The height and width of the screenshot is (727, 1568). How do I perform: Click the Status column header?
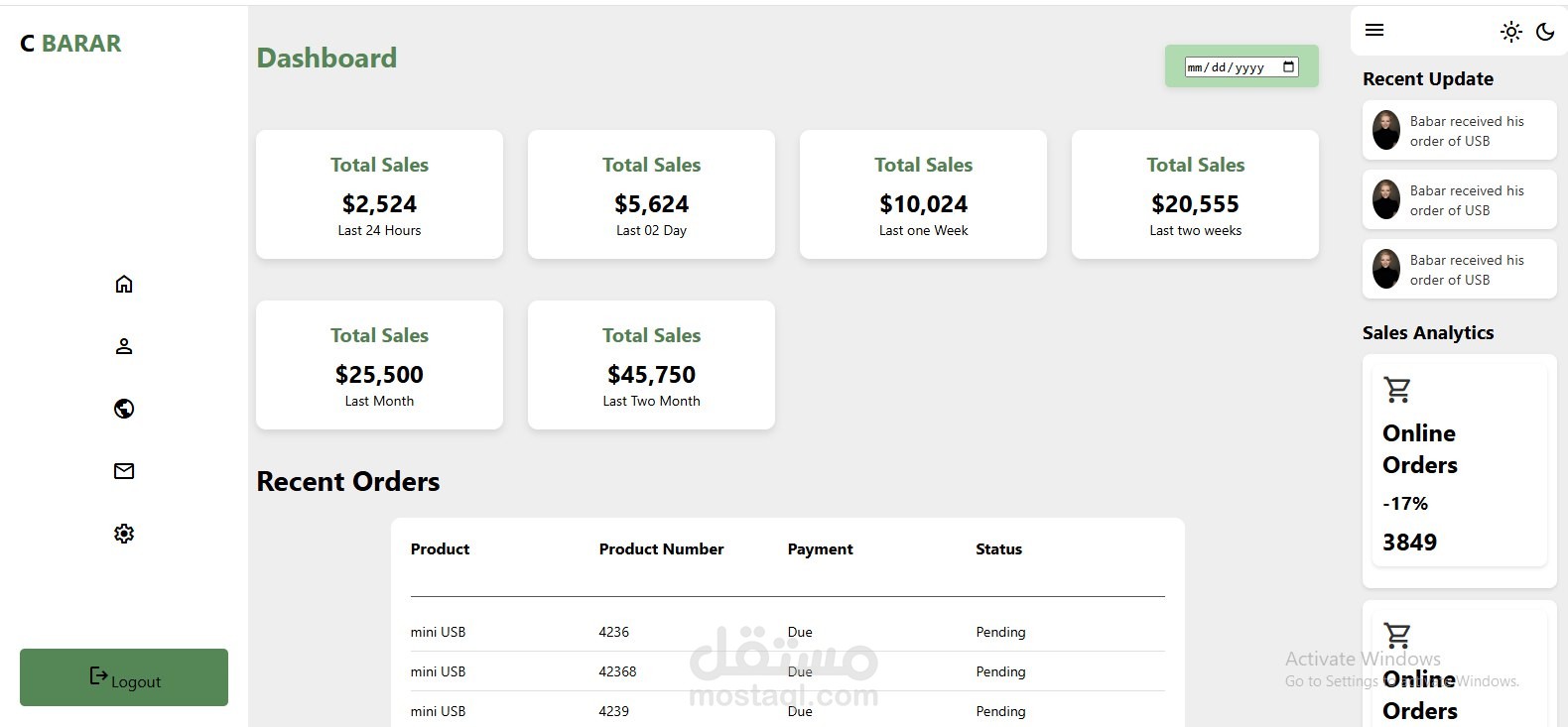click(x=998, y=549)
